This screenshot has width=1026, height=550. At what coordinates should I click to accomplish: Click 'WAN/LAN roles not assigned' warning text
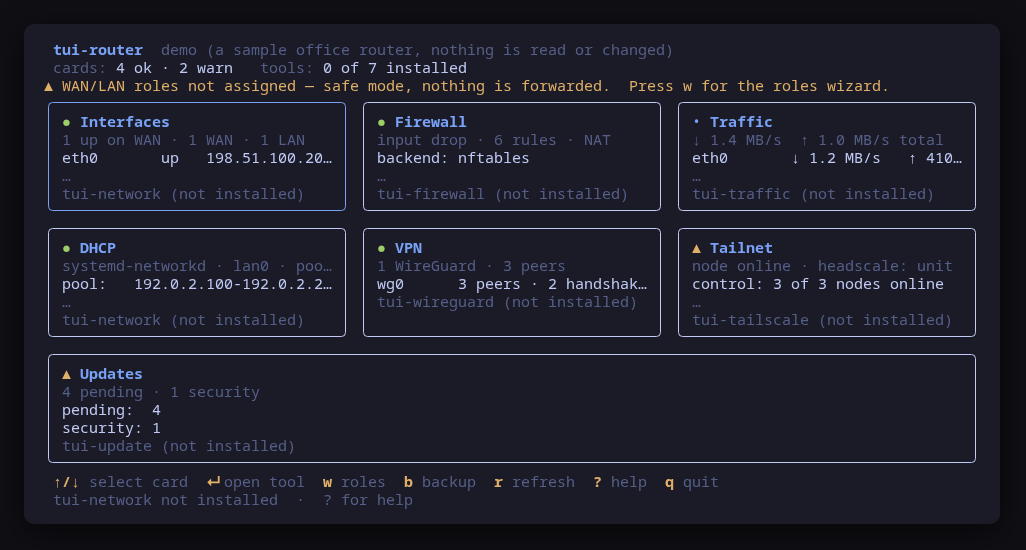pyautogui.click(x=179, y=86)
